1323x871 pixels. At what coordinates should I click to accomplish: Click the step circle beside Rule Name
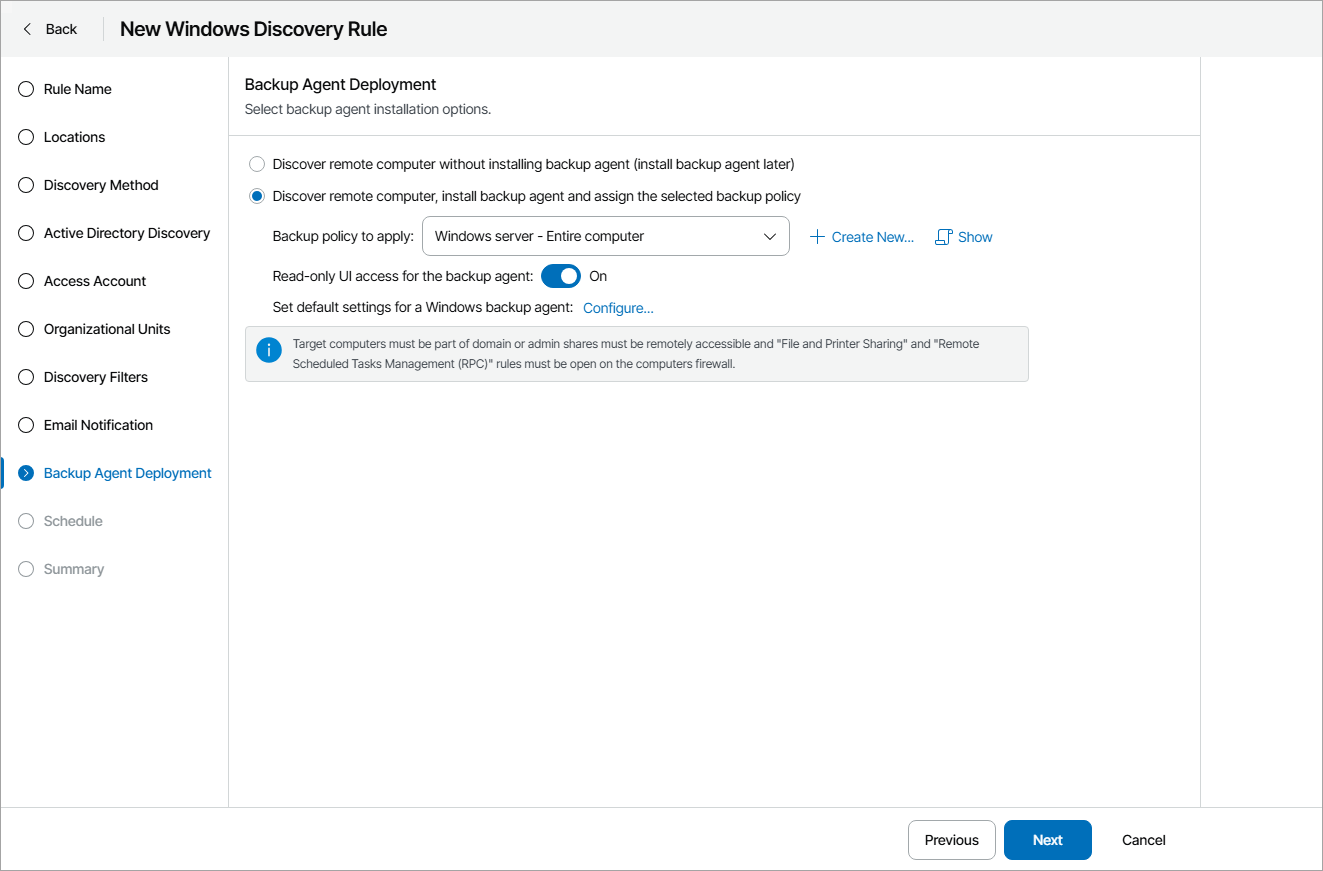tap(25, 89)
